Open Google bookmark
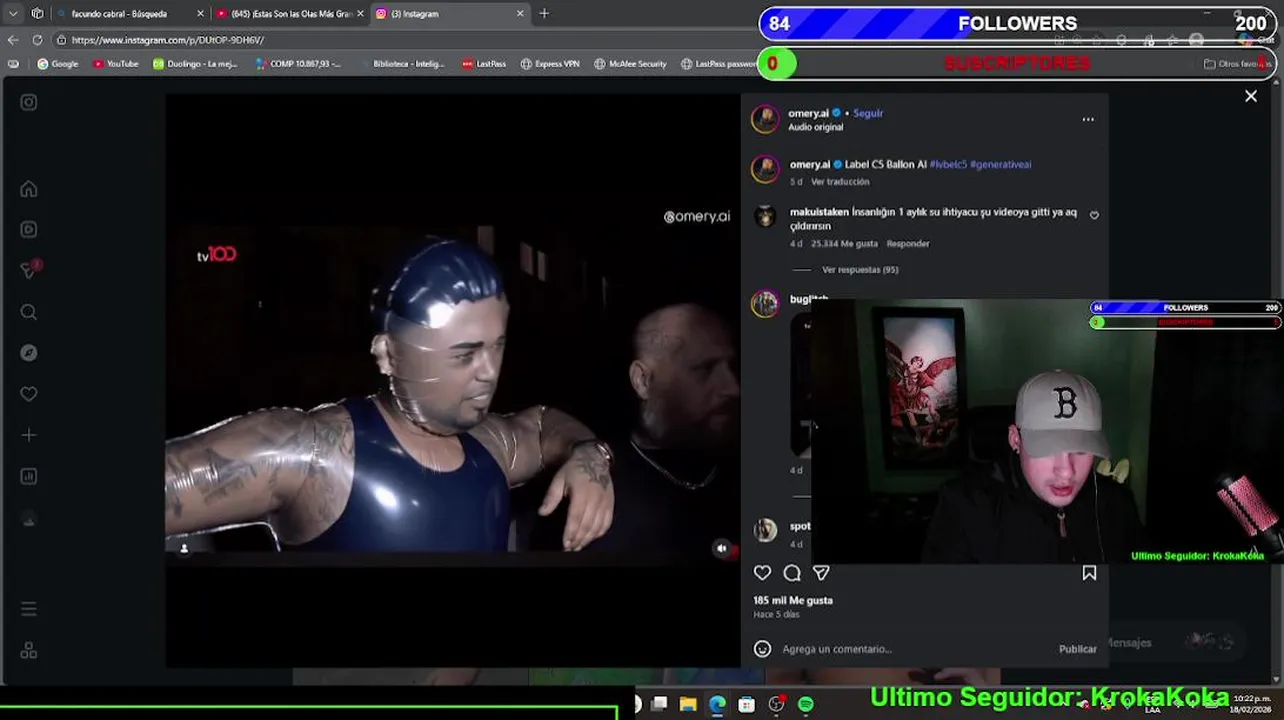This screenshot has height=720, width=1284. point(57,63)
